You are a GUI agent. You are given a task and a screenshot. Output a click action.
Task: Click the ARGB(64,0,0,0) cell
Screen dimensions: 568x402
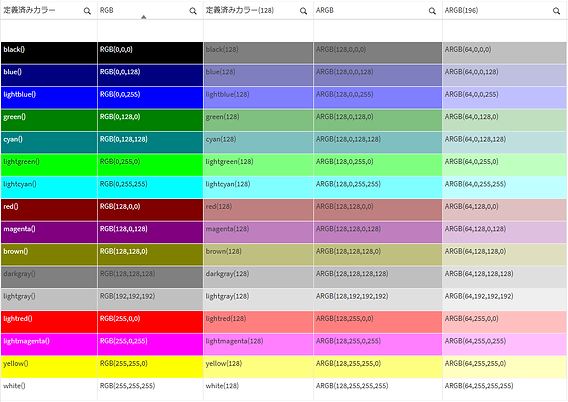click(505, 53)
